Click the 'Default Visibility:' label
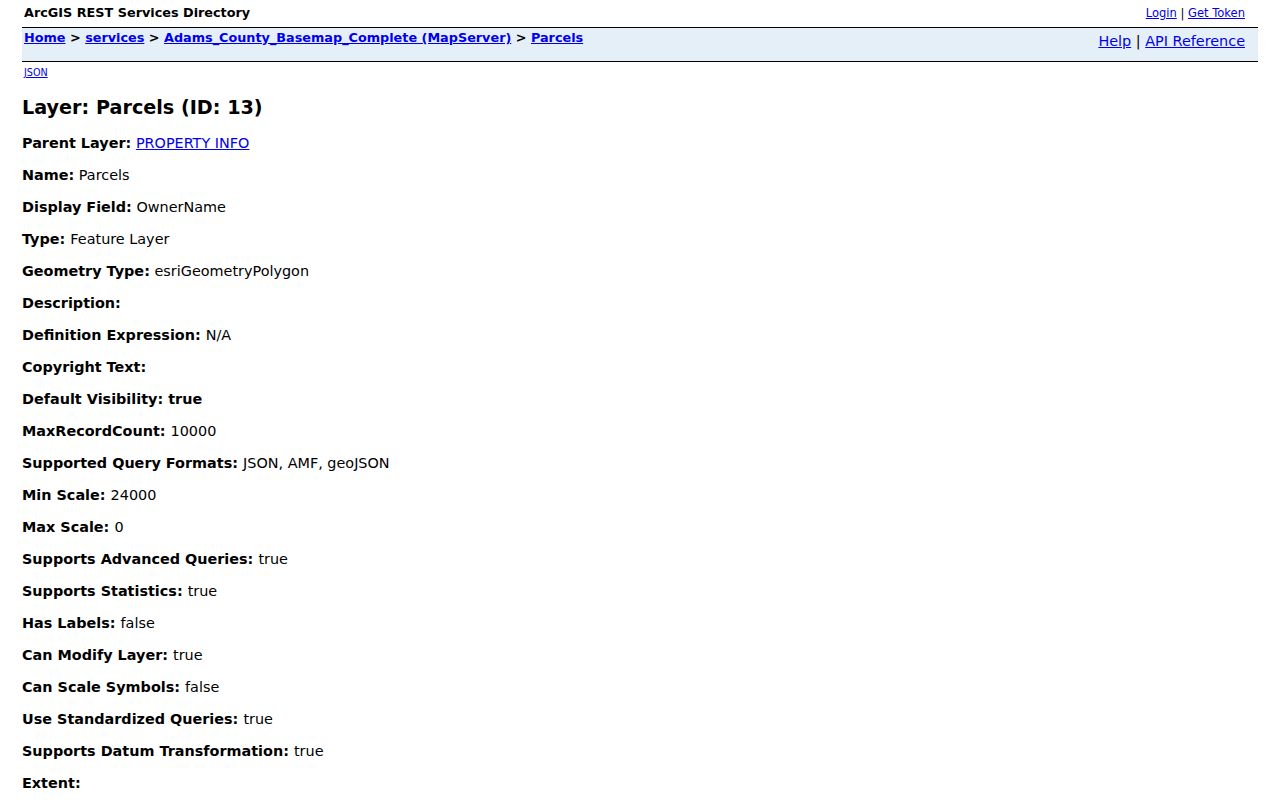The image size is (1280, 800). 93,399
